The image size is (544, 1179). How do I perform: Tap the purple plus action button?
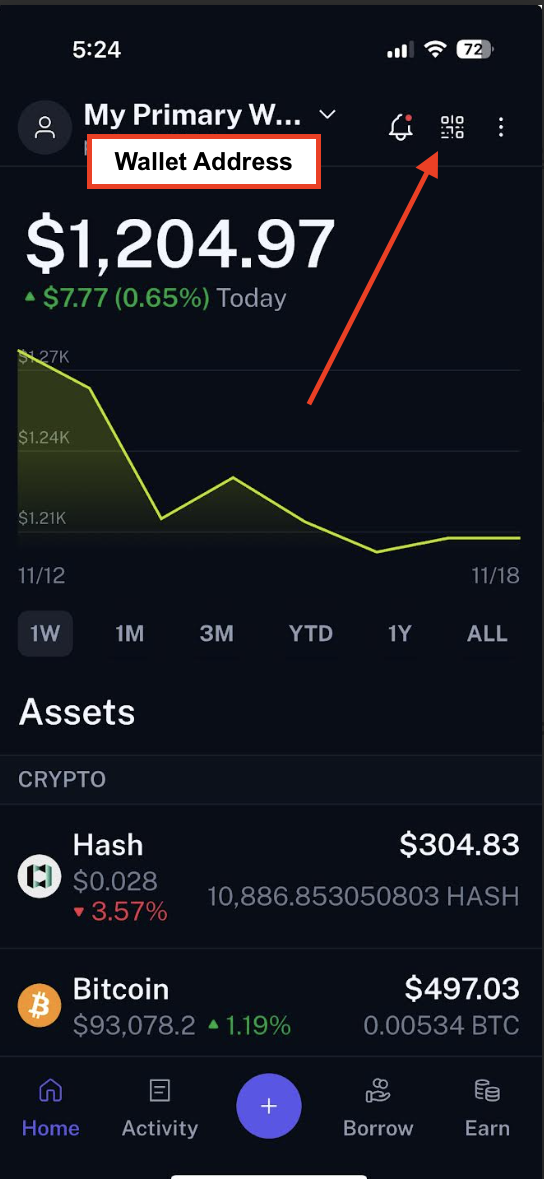click(269, 1106)
